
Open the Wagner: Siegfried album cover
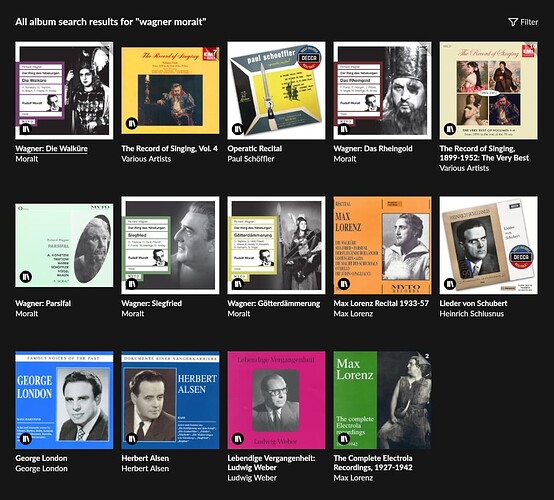coord(170,245)
